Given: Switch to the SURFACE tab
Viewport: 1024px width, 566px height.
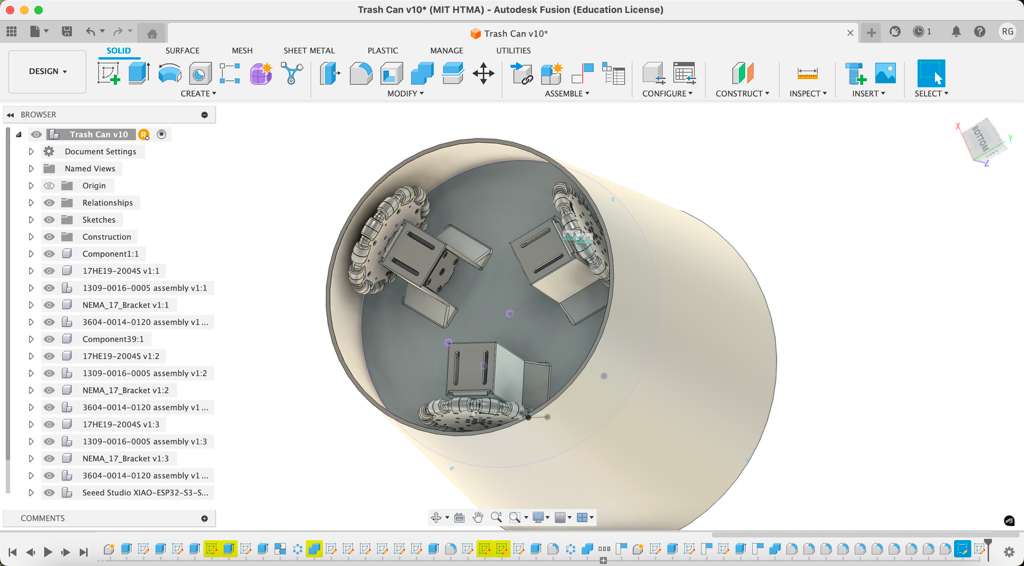Looking at the screenshot, I should tap(182, 50).
